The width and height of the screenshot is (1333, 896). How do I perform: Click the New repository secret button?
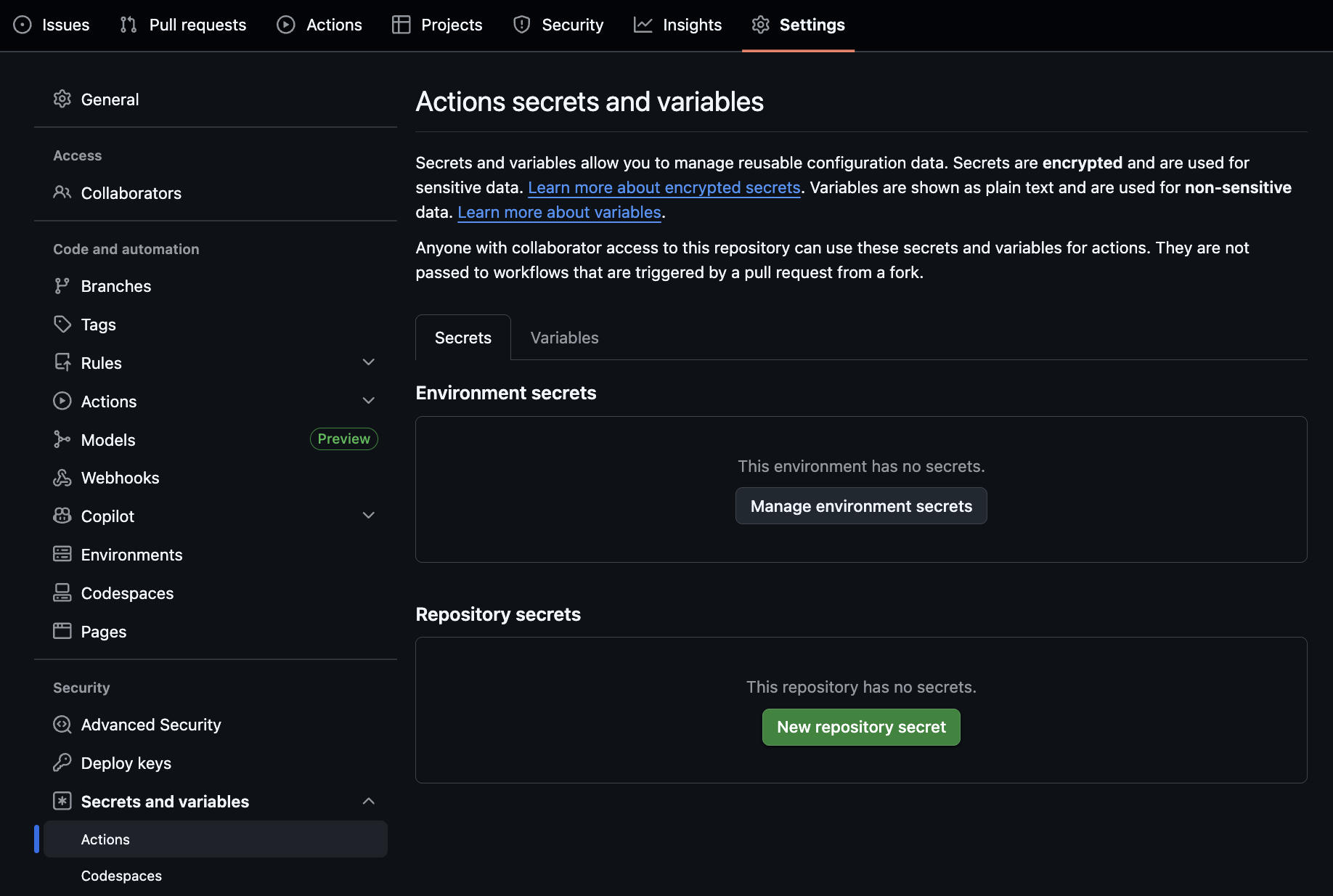860,726
